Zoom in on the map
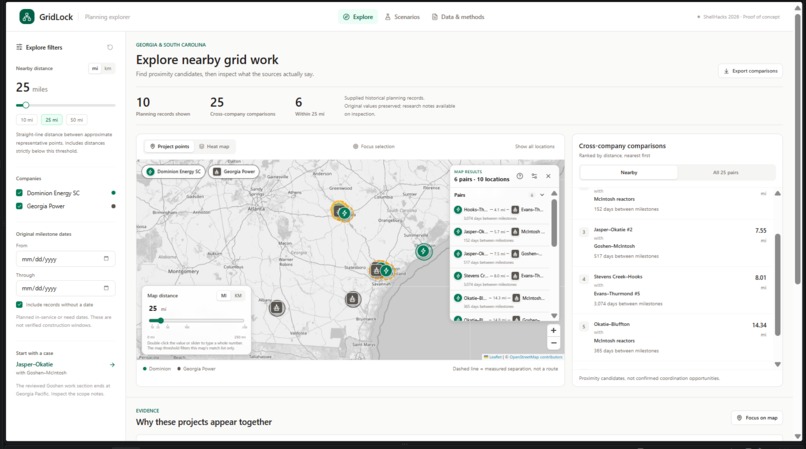The height and width of the screenshot is (449, 806). [554, 330]
